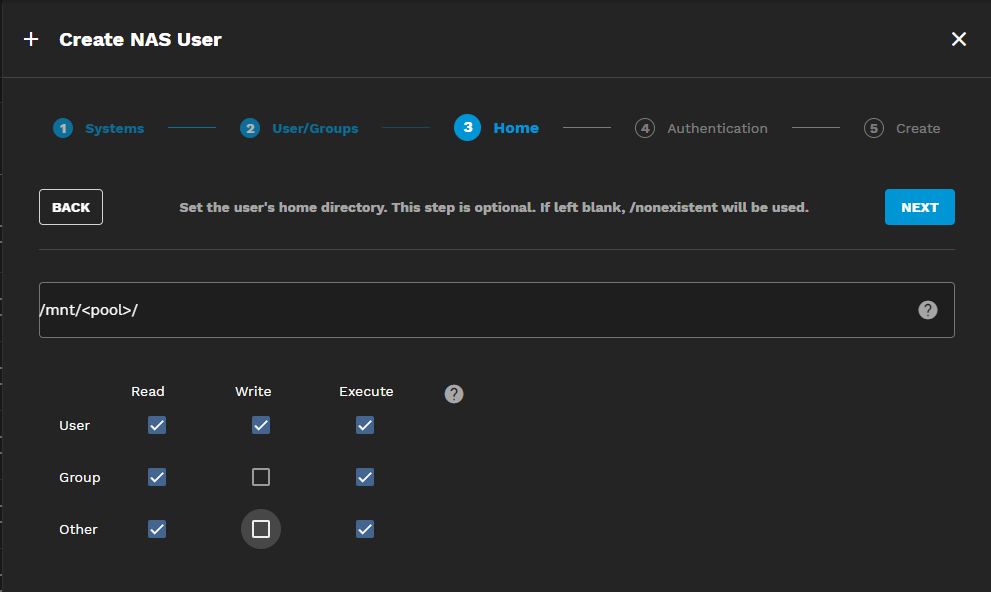Click the step 5 Create circle
Image resolution: width=991 pixels, height=592 pixels.
coord(873,128)
